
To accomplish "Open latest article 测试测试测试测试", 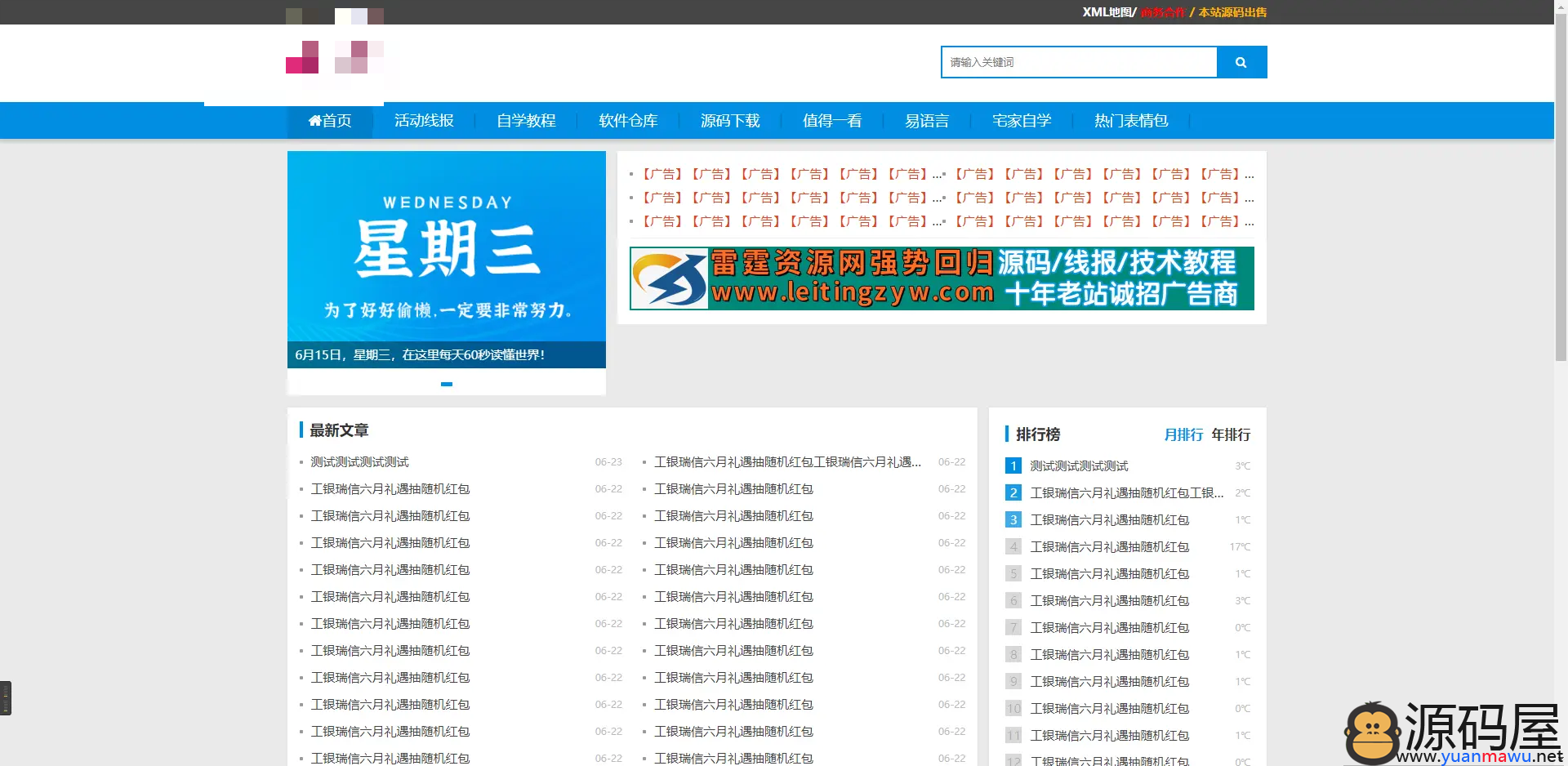I will click(359, 462).
